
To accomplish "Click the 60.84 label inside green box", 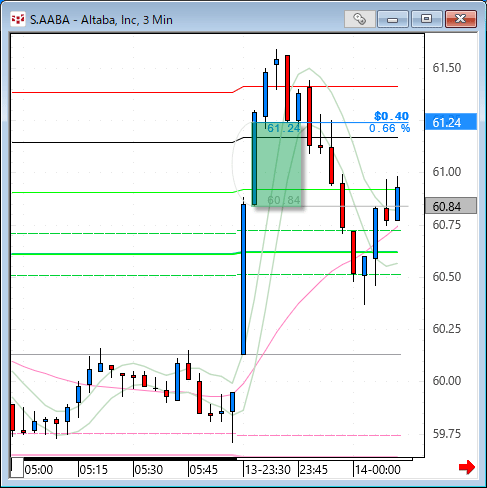I will tap(284, 200).
